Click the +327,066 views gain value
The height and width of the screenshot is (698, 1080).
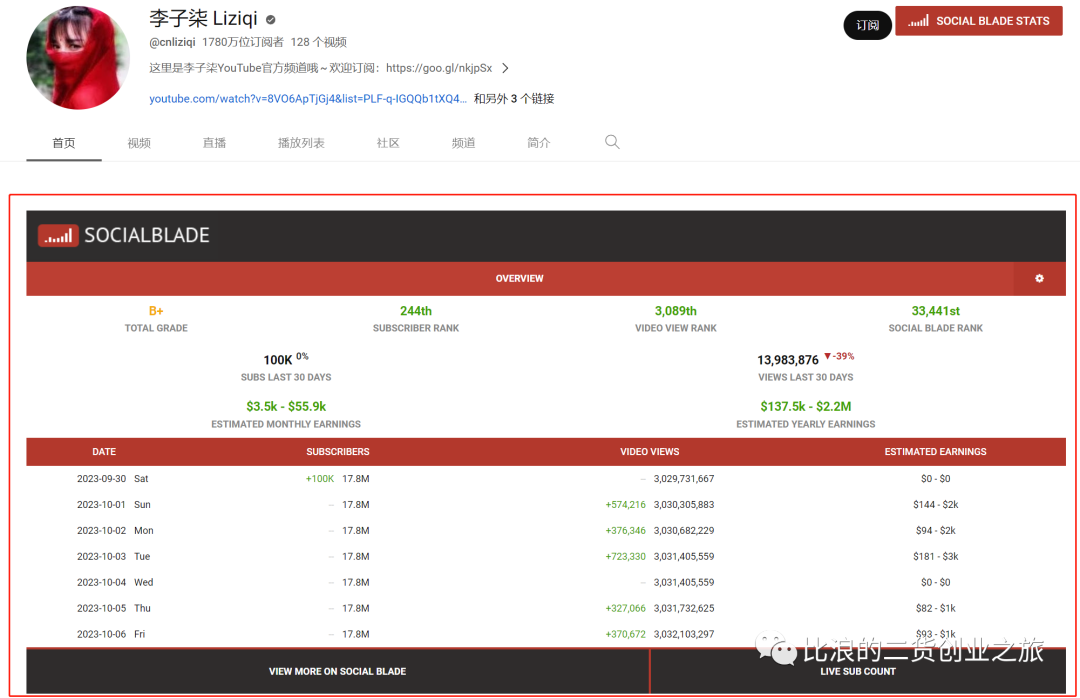(x=625, y=608)
